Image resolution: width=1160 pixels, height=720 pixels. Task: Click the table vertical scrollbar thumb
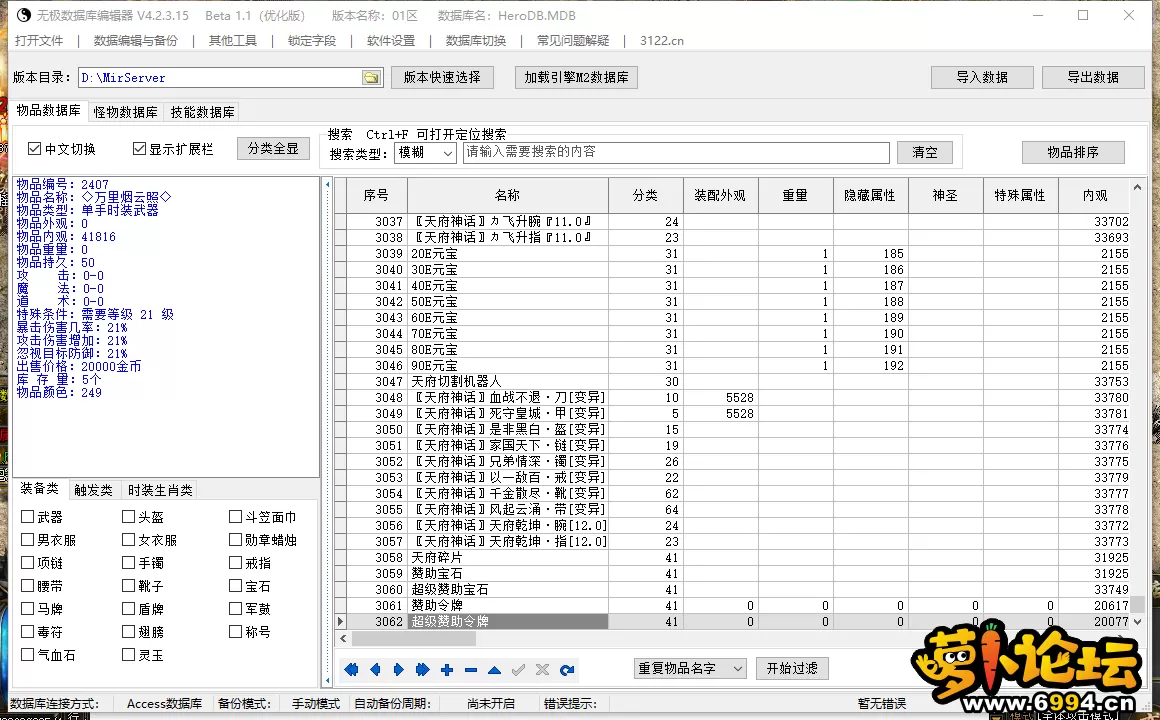1137,605
